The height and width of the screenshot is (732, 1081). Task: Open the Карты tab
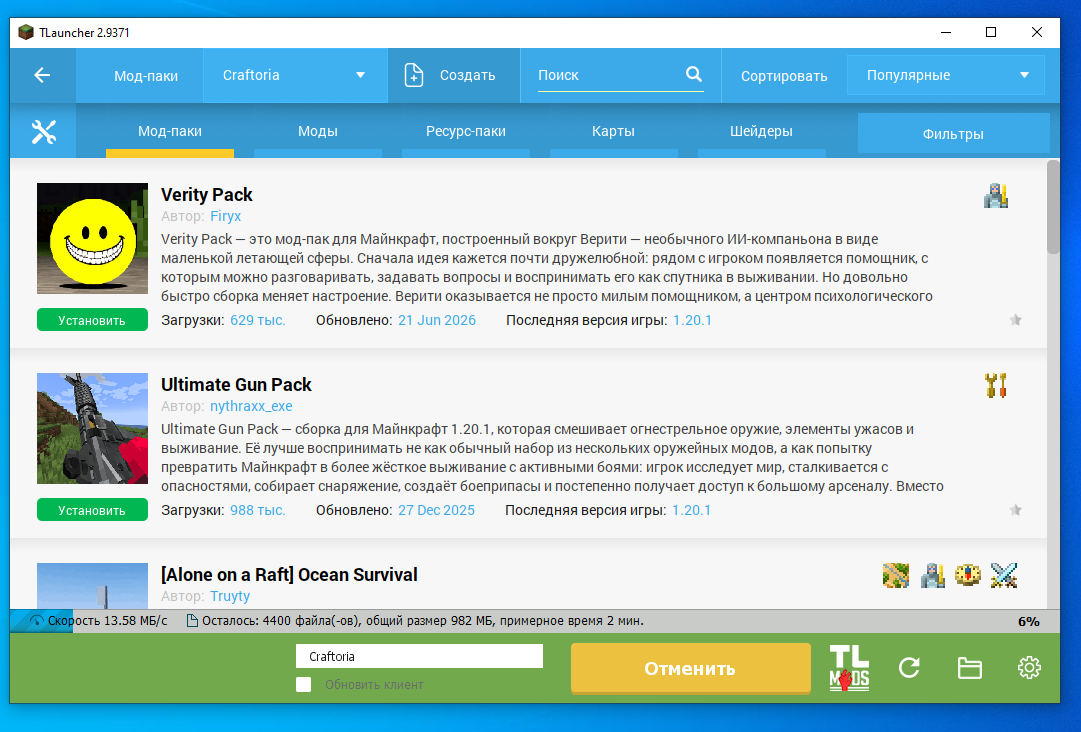(x=614, y=131)
